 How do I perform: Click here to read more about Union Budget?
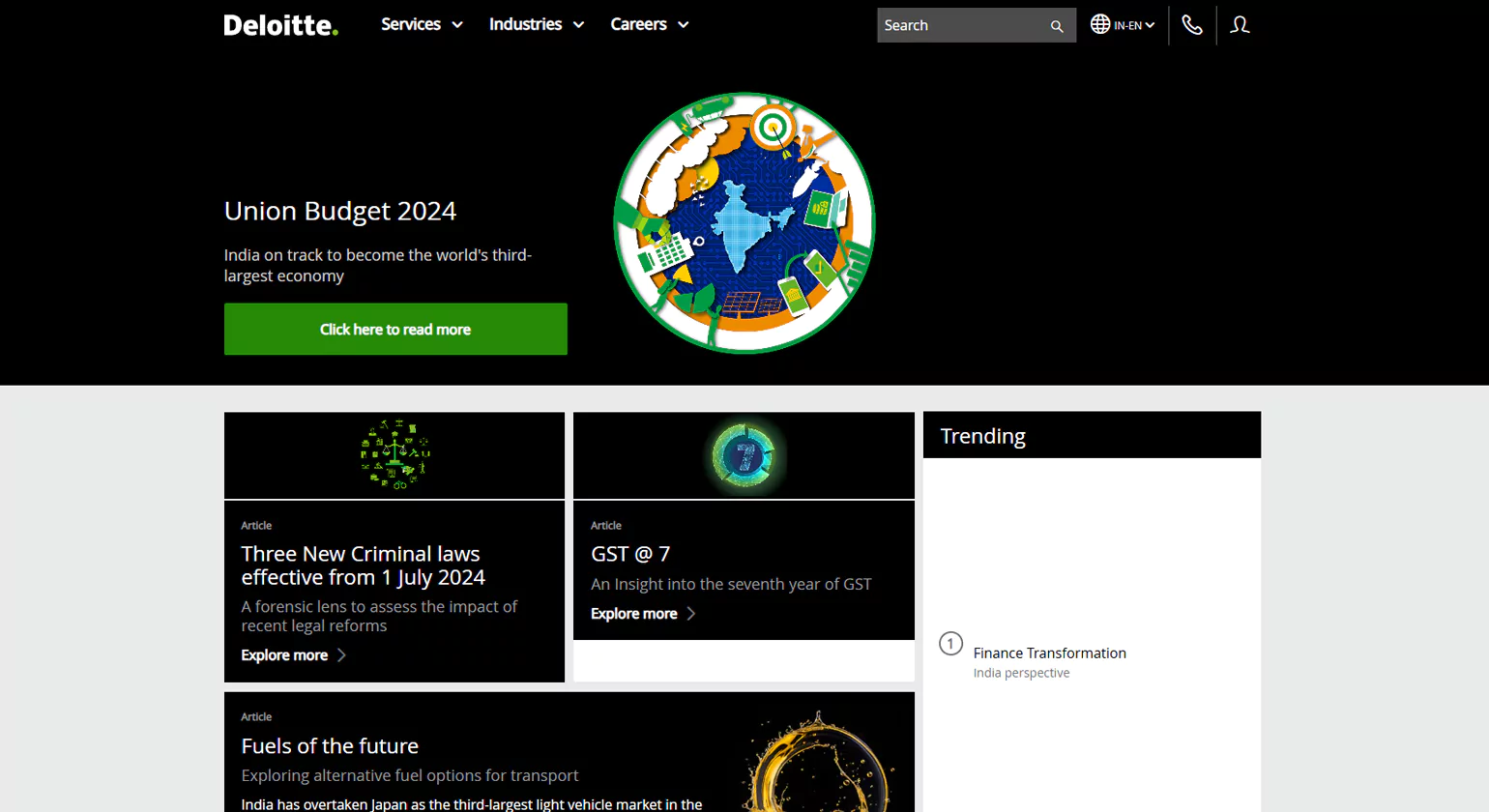coord(395,329)
